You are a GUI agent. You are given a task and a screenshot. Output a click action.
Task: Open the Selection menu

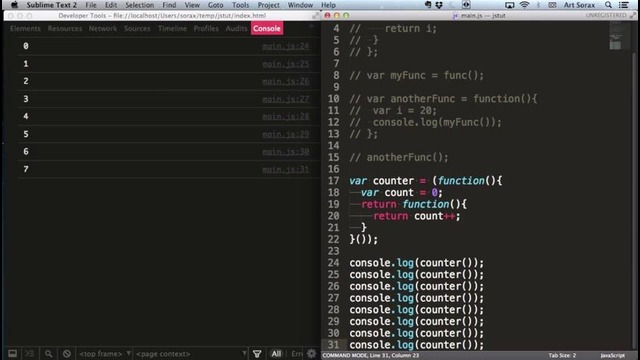pos(140,5)
